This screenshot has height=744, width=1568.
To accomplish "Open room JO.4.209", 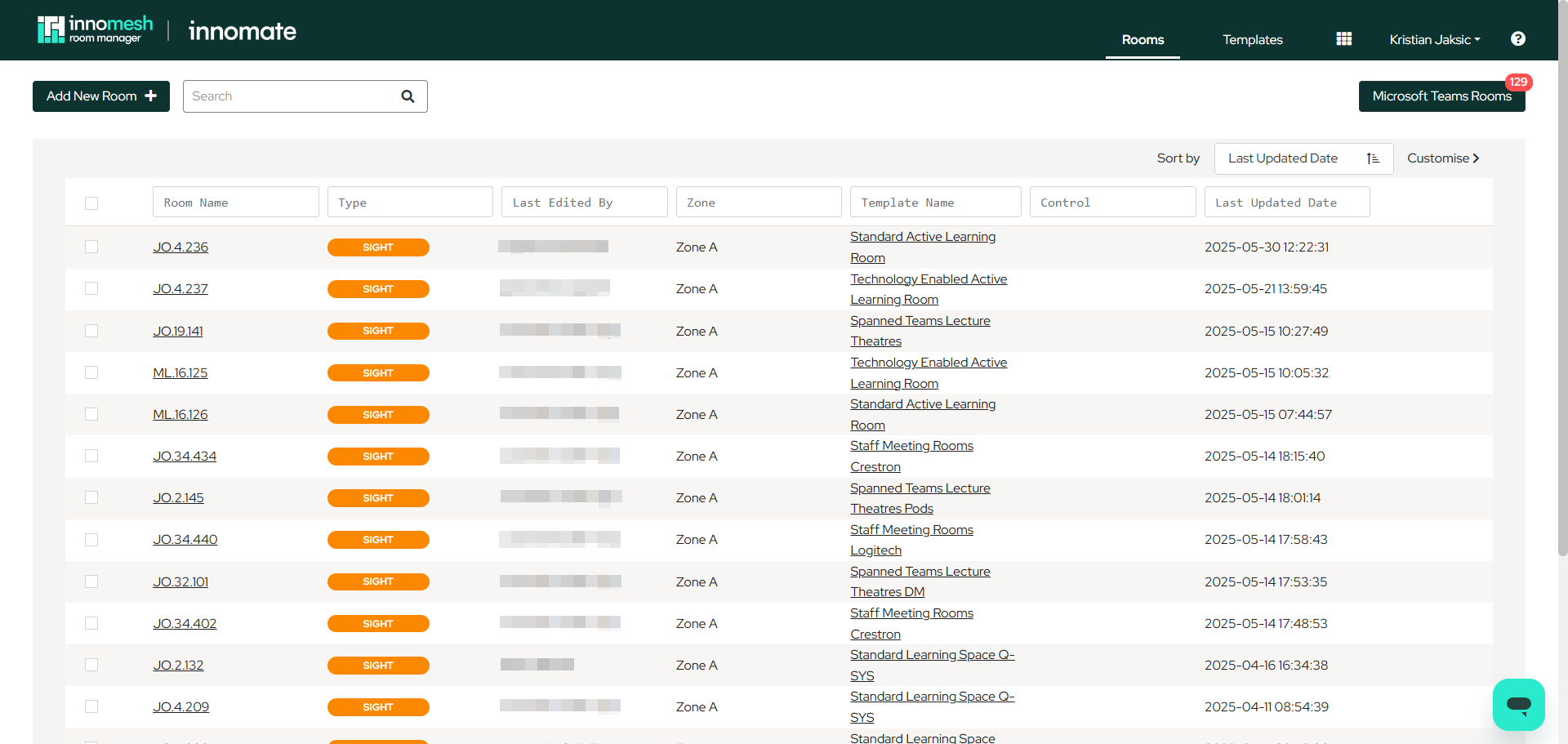I will point(180,706).
